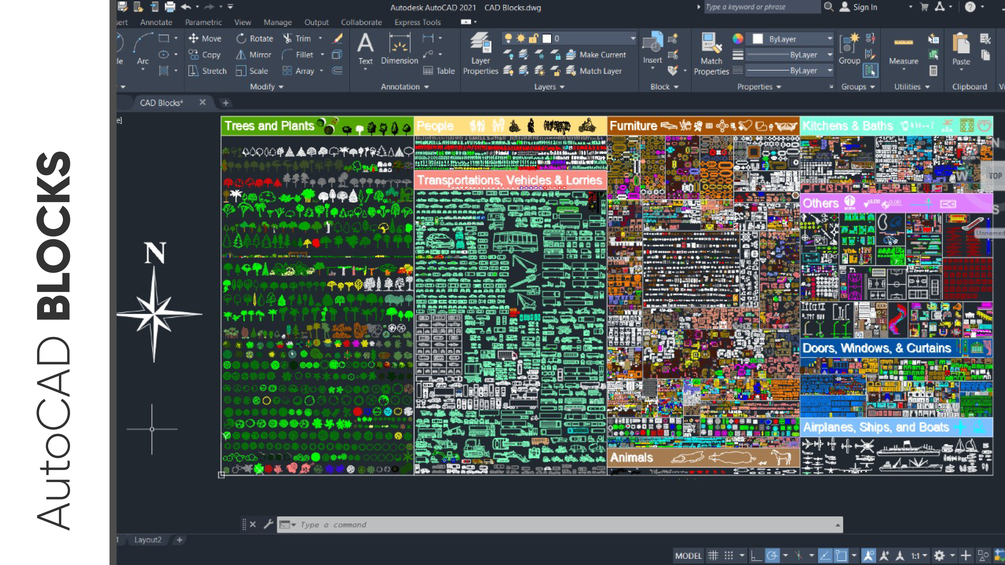Toggle Group Selection on/off in Groups panel
The height and width of the screenshot is (565, 1005).
870,70
